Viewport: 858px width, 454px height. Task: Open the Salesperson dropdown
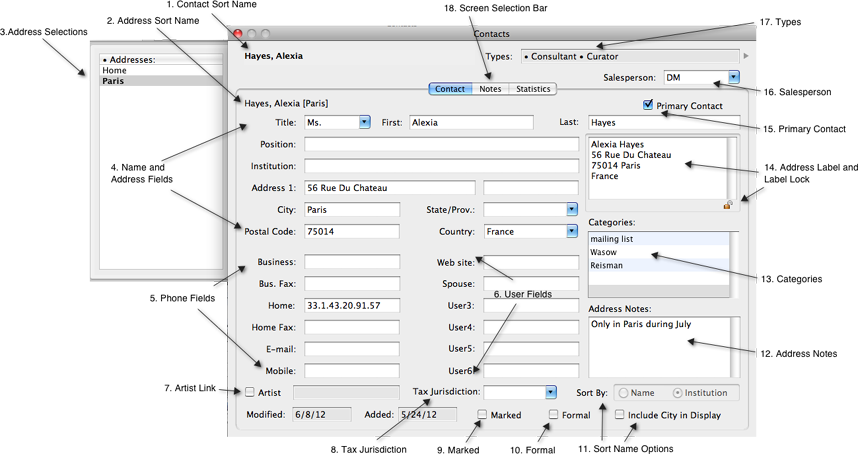734,77
